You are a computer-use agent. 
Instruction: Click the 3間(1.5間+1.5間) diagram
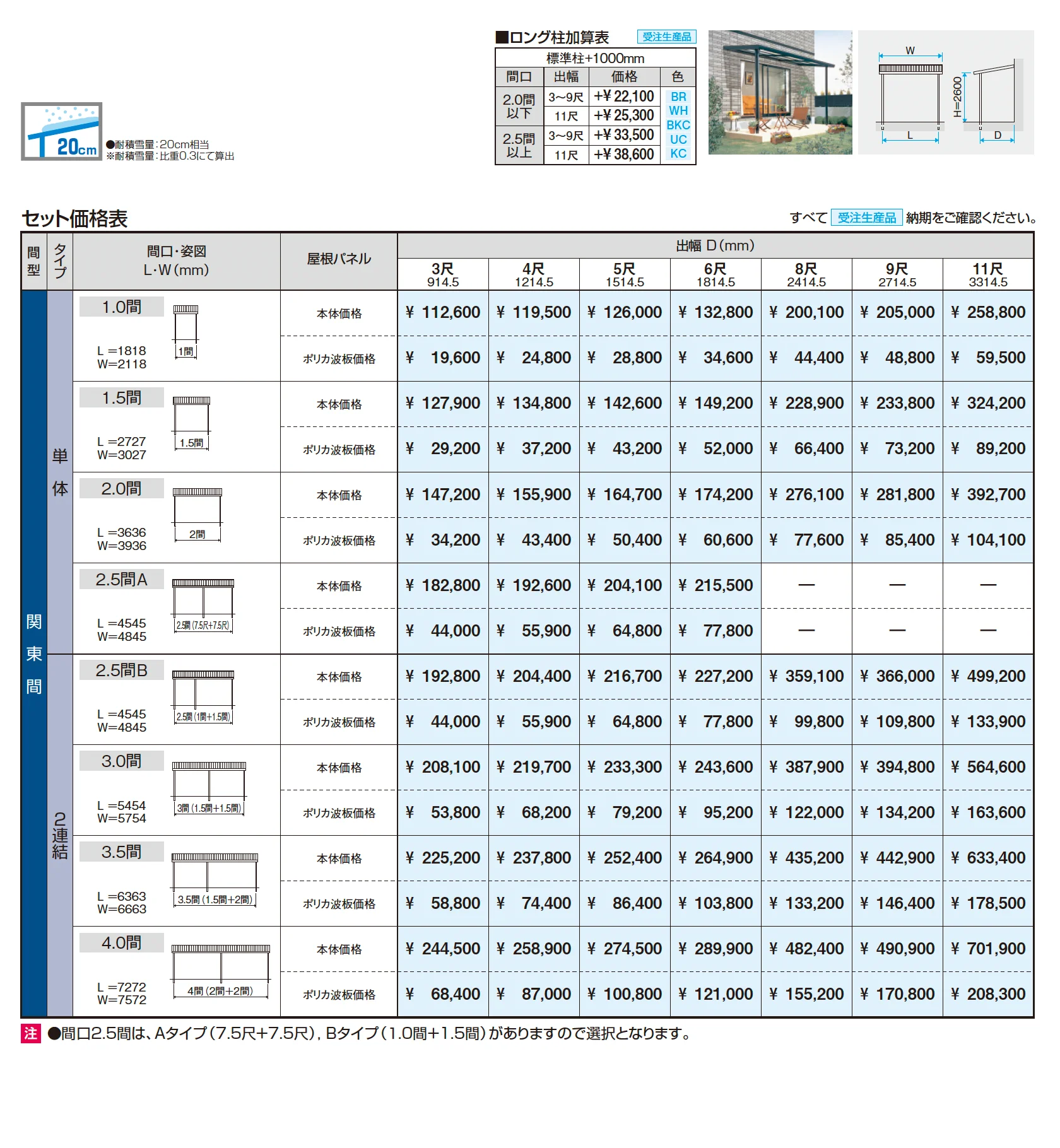(x=209, y=788)
